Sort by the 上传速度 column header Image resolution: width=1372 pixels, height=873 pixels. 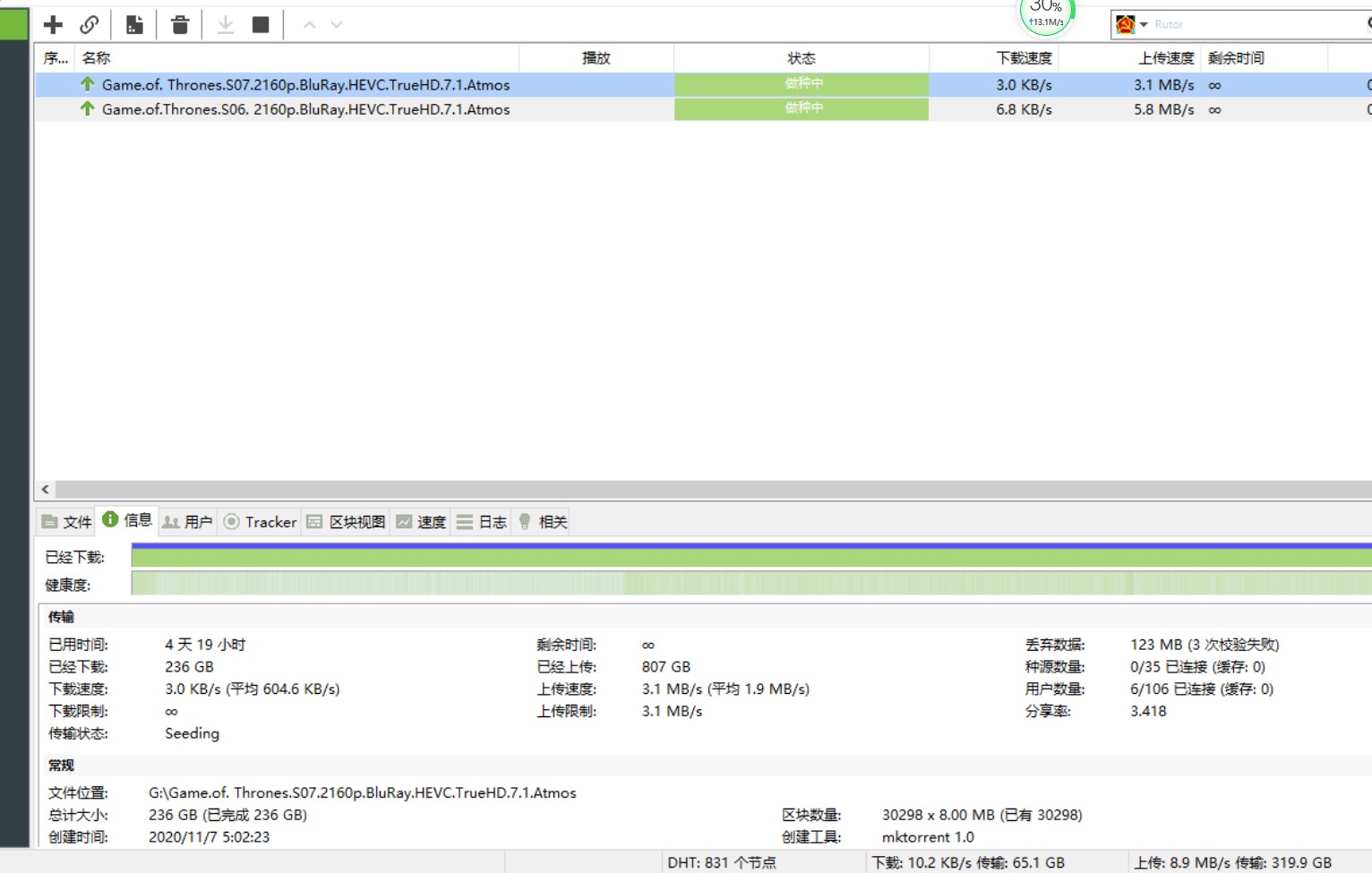pos(1165,58)
